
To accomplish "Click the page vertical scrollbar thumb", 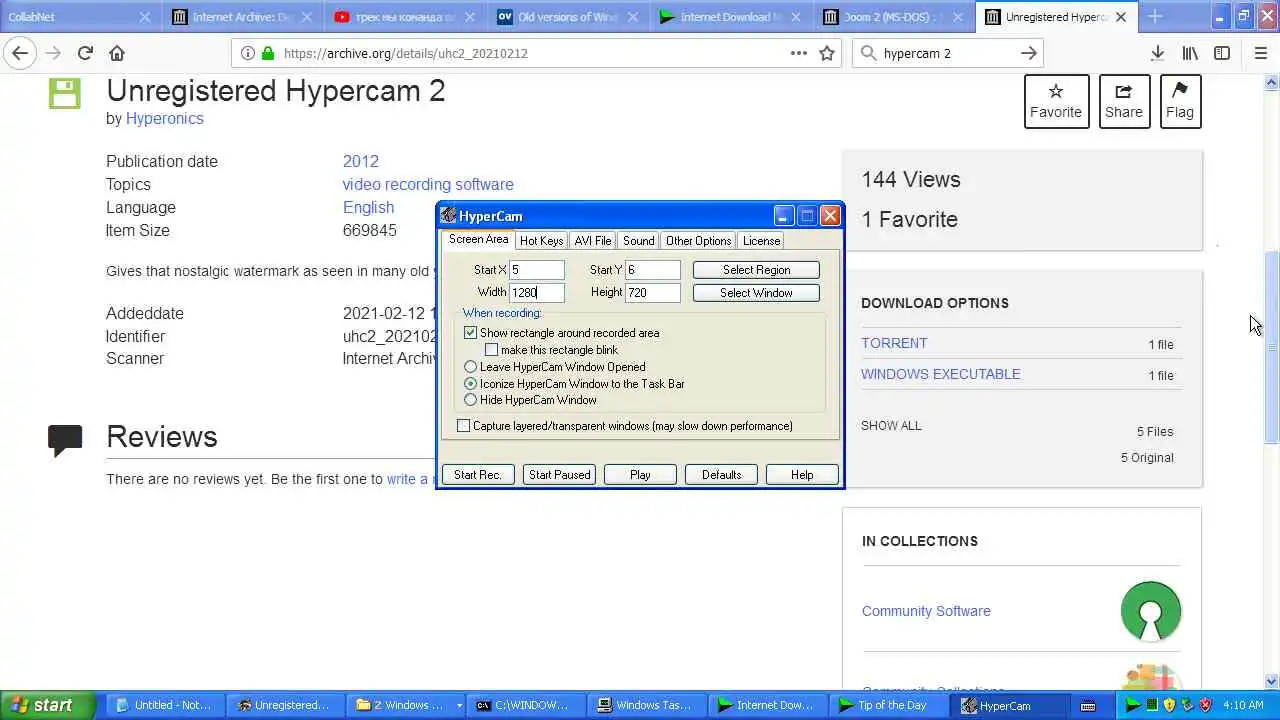I will pos(1272,346).
